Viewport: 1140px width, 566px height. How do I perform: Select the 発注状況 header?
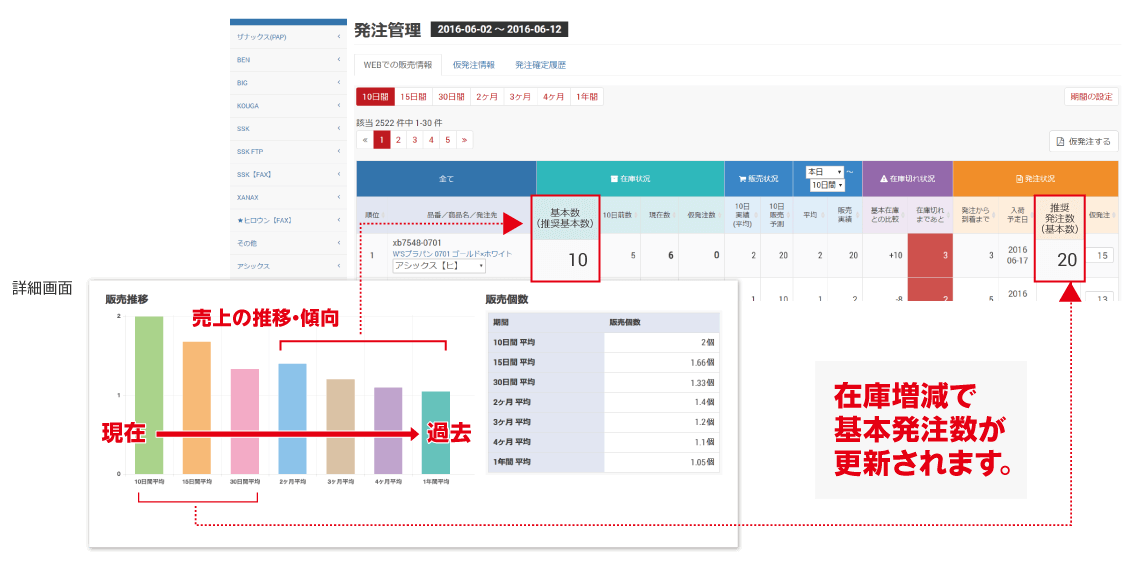(x=1036, y=178)
